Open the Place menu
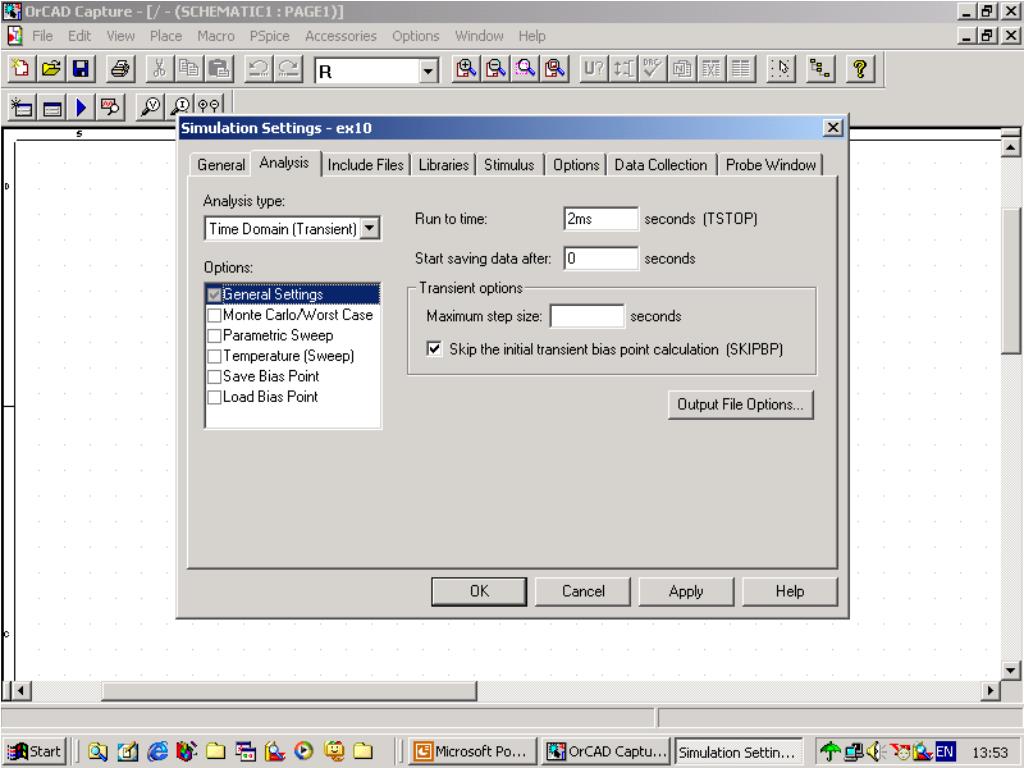 coord(166,36)
